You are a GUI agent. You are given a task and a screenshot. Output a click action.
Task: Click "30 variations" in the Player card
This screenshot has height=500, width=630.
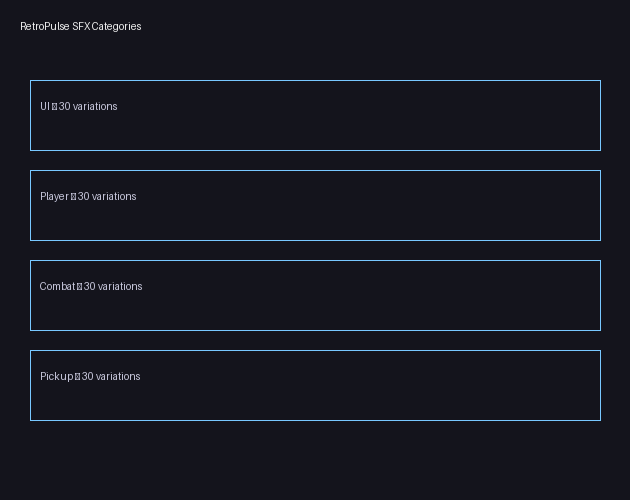click(x=107, y=197)
